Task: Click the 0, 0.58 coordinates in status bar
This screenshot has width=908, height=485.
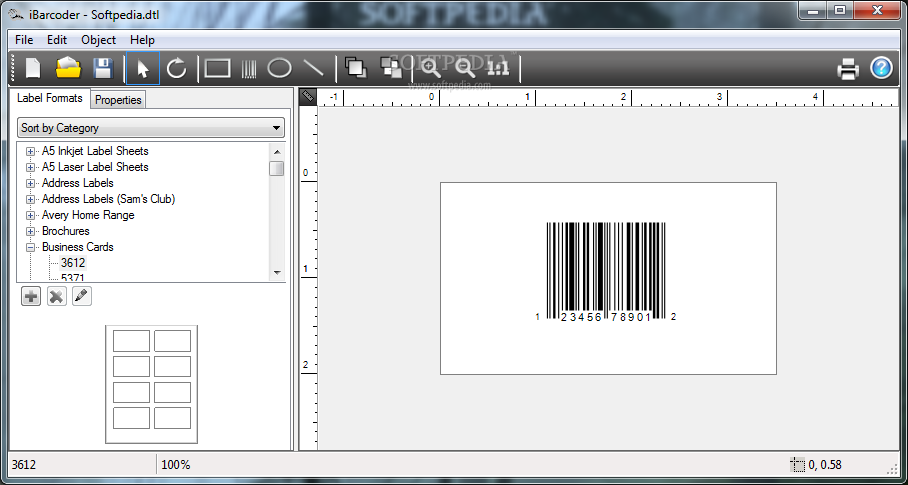Action: 825,465
